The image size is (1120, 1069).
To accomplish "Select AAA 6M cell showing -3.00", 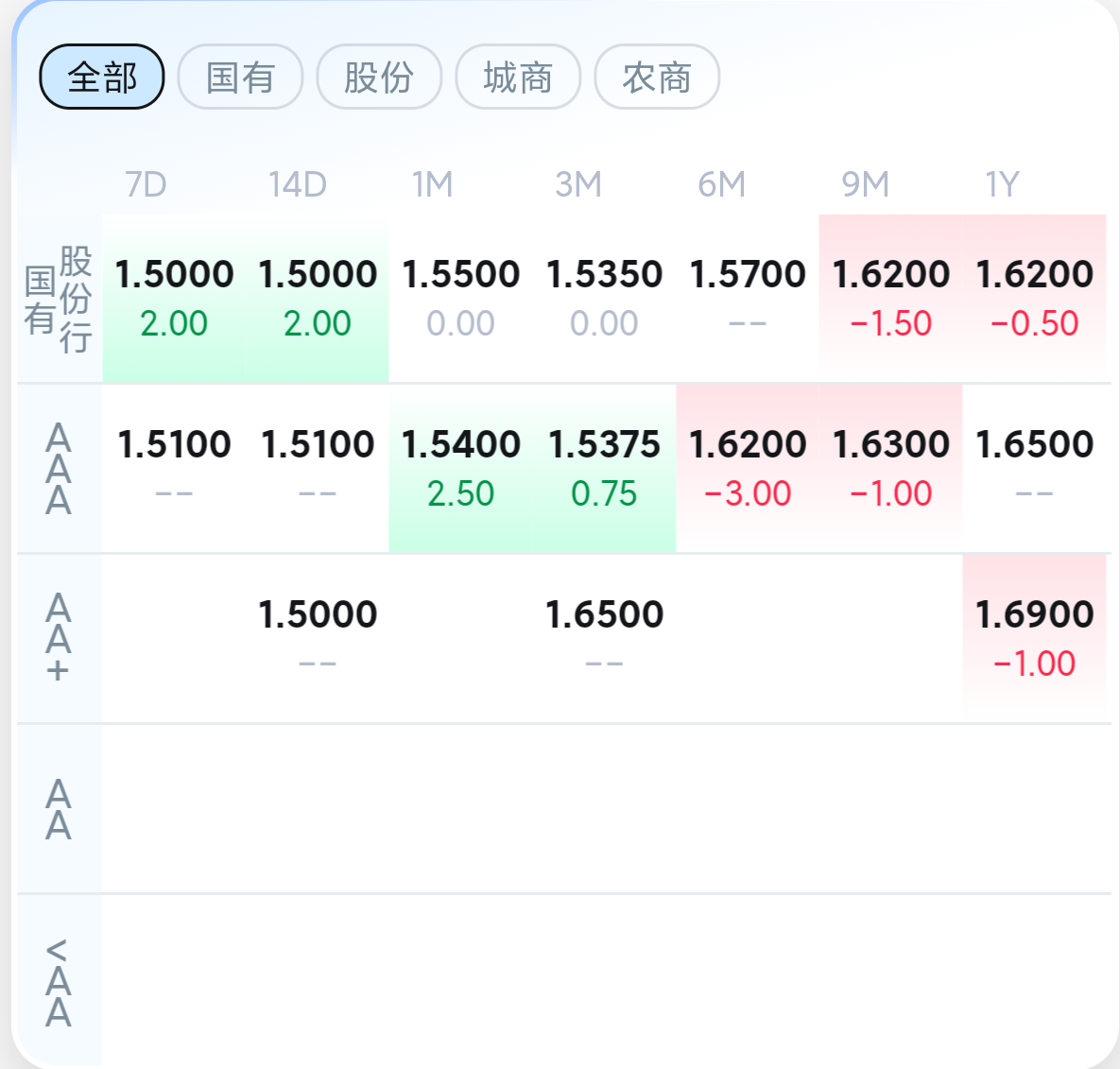I will point(748,469).
